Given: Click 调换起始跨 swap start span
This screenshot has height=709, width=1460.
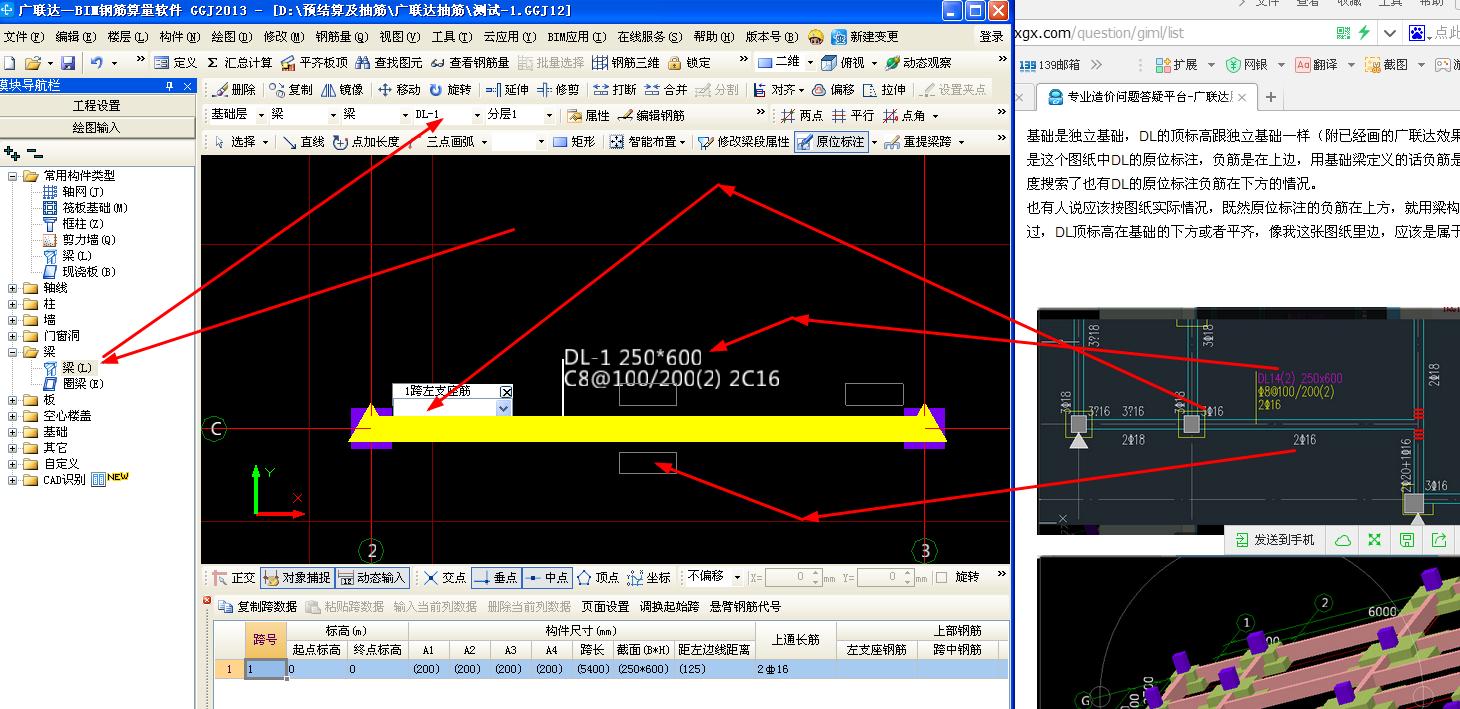Looking at the screenshot, I should [x=669, y=606].
